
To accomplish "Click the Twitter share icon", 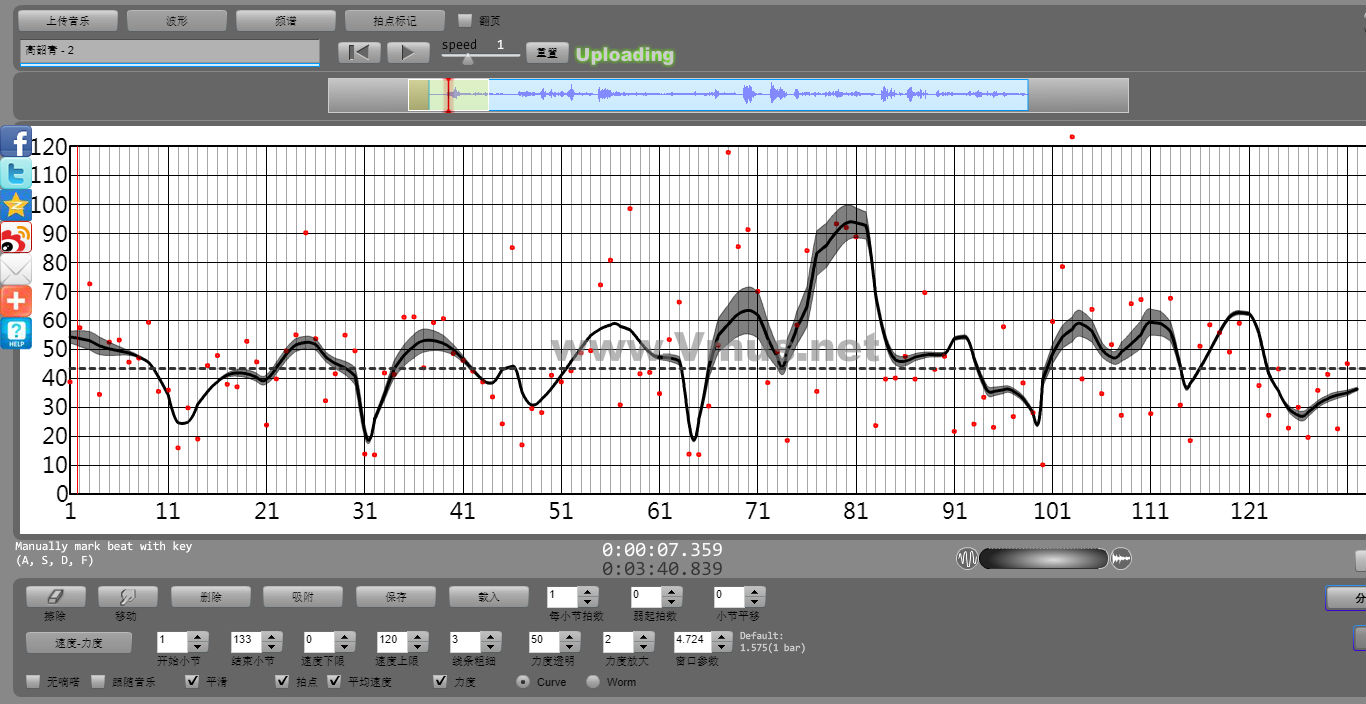I will click(16, 173).
